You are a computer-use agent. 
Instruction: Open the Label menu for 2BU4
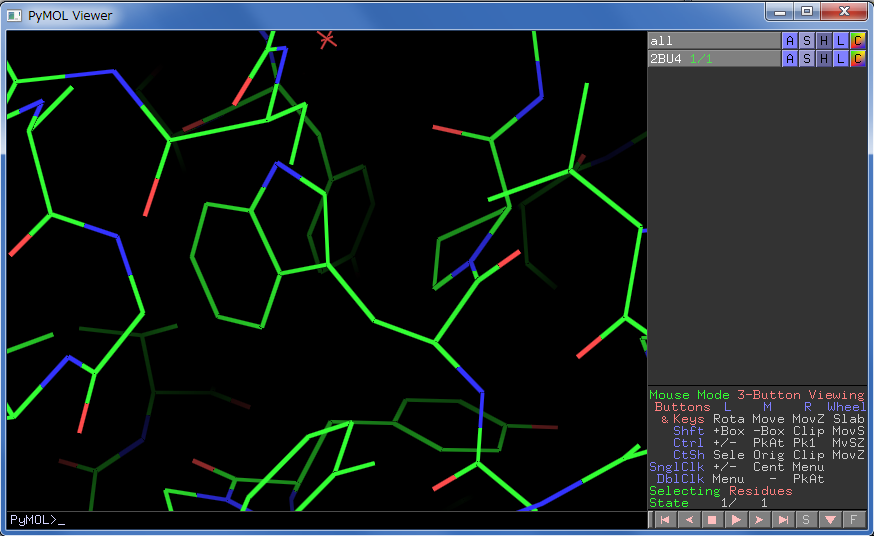pos(841,59)
